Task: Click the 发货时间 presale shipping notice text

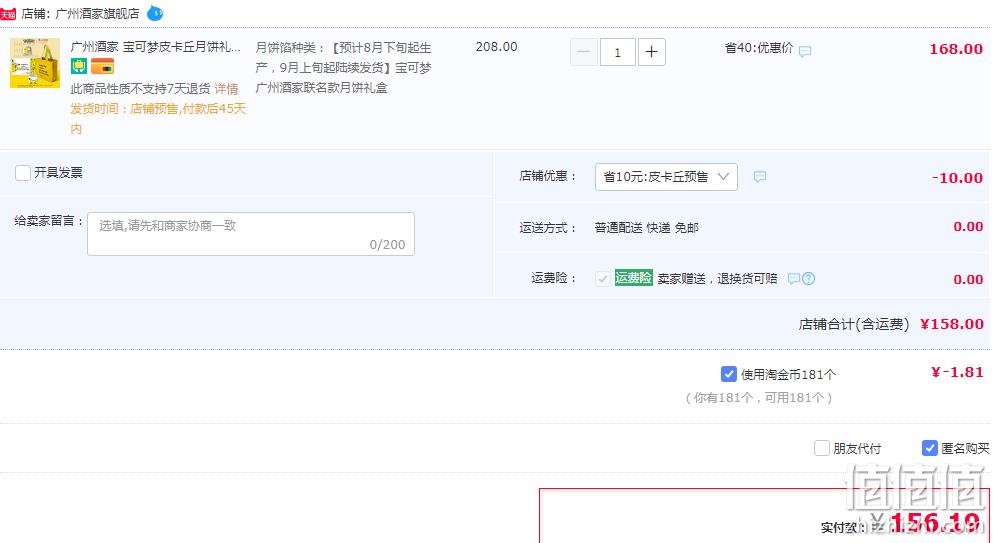Action: click(x=158, y=118)
